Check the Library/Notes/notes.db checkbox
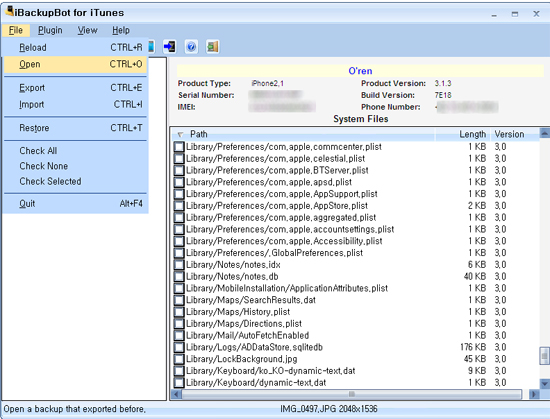The width and height of the screenshot is (550, 419). (179, 277)
